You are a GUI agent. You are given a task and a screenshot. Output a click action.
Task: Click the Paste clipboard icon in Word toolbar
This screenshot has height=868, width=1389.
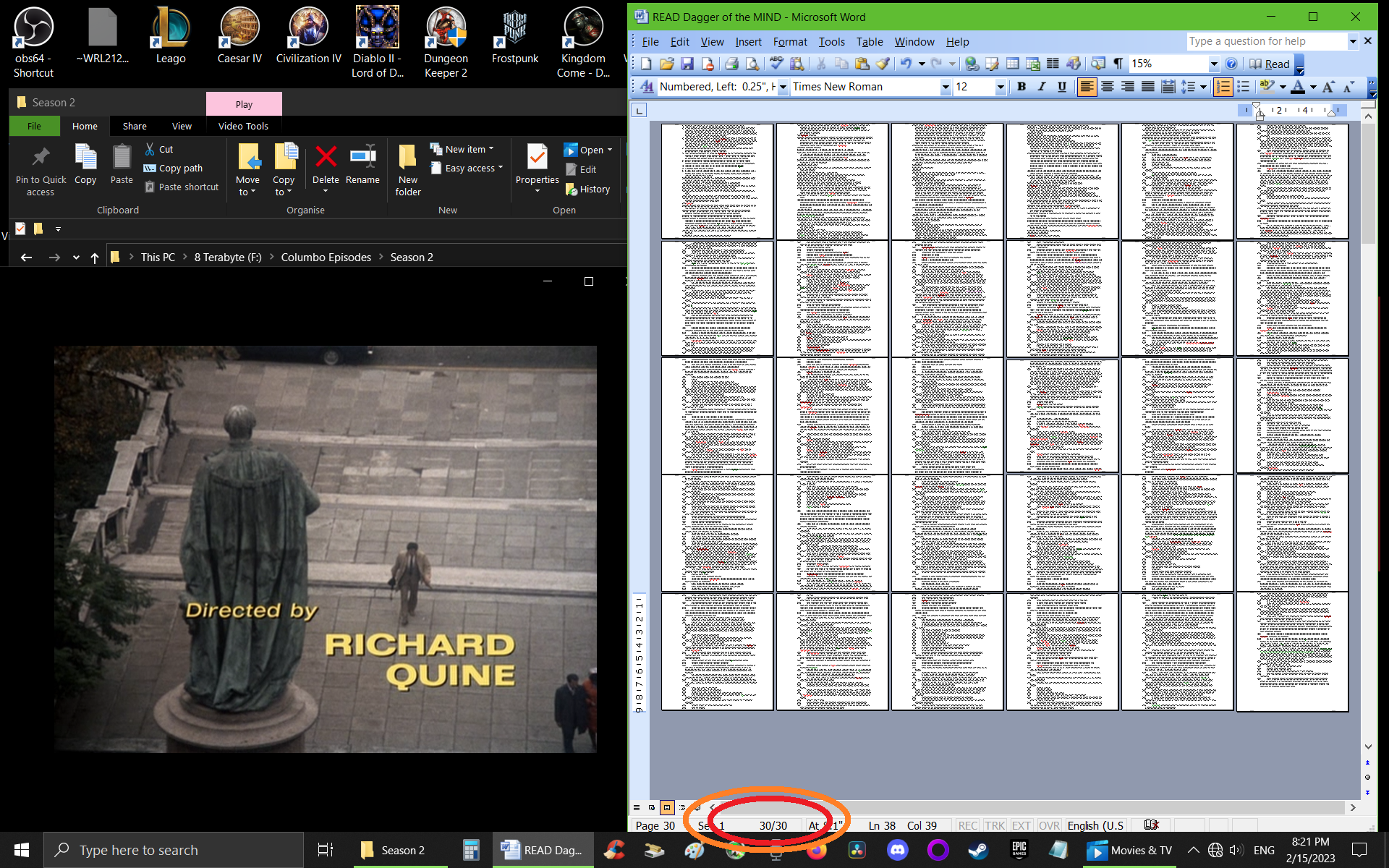tap(862, 64)
